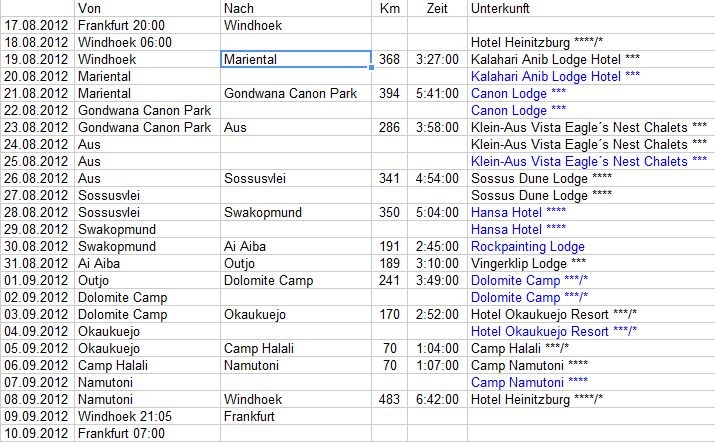
Task: Select the Gondwana Canon Park destination cell
Action: (x=295, y=94)
